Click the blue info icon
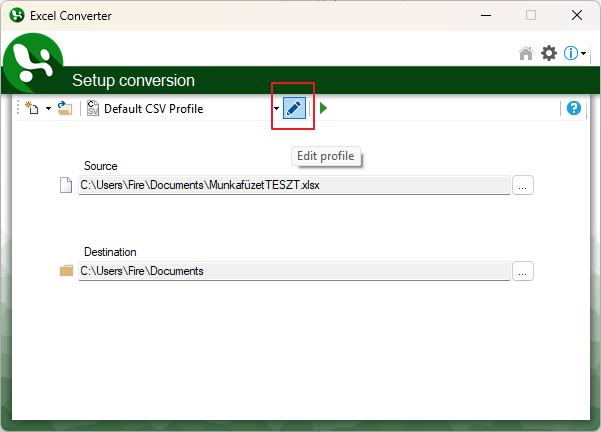 (x=570, y=53)
